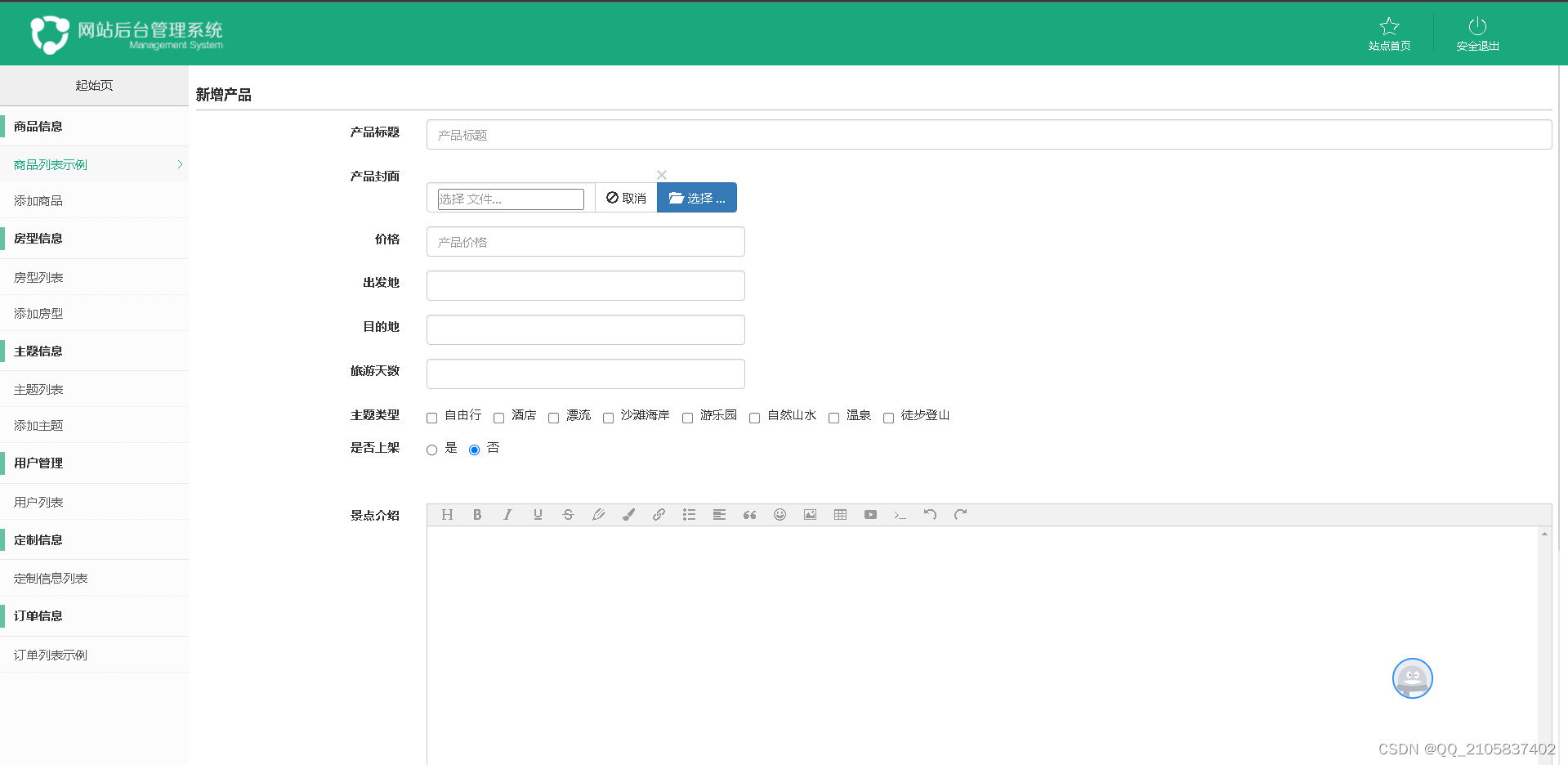This screenshot has width=1568, height=765.
Task: Collapse the 房型信息 sidebar section
Action: (x=94, y=239)
